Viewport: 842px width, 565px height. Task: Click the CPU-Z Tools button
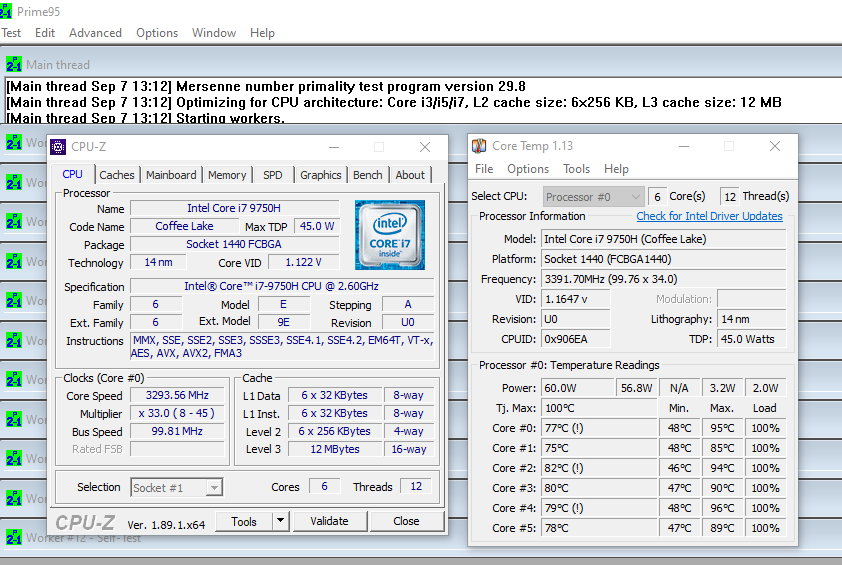pos(244,521)
